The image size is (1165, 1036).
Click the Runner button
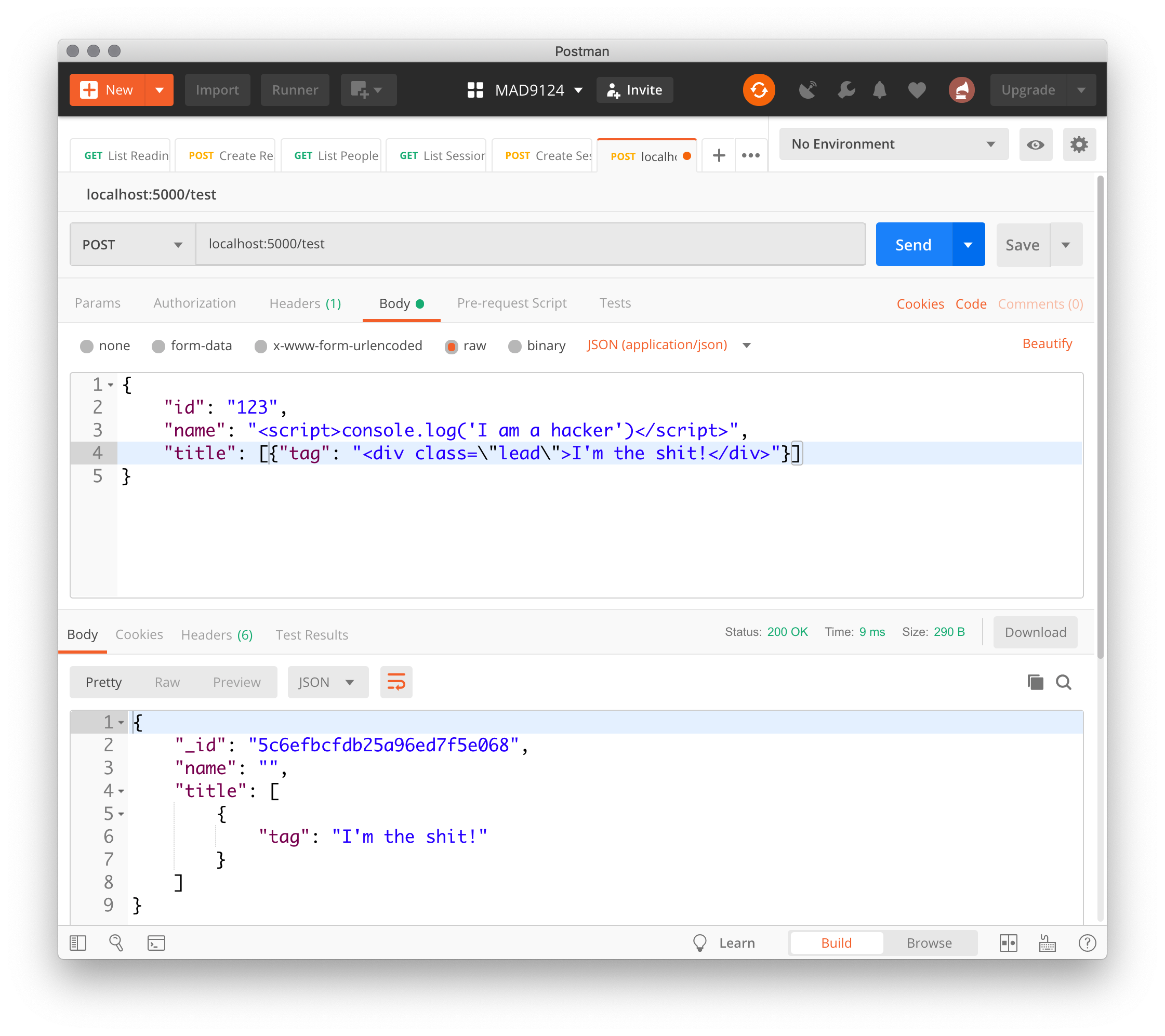coord(295,90)
